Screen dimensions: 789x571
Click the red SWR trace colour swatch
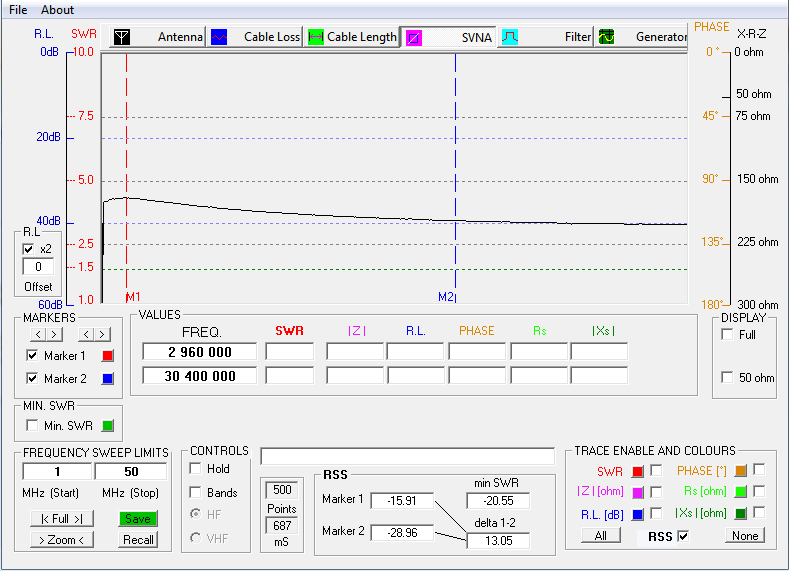[637, 471]
